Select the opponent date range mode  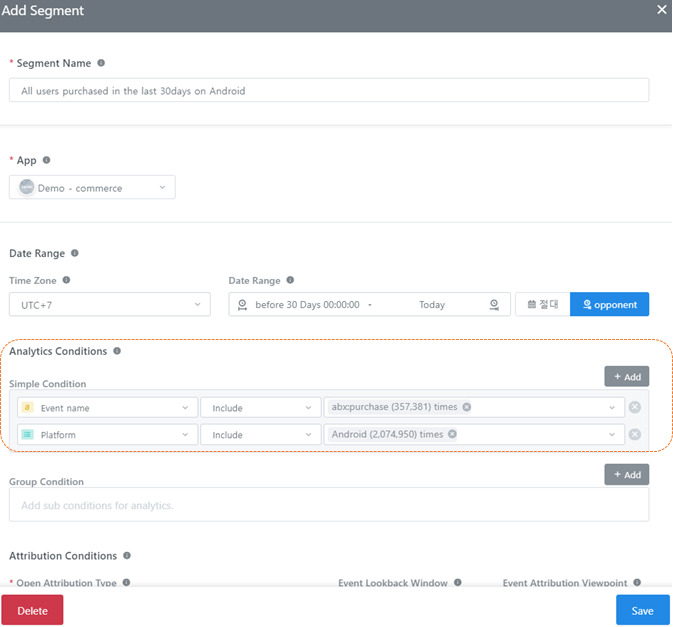[x=609, y=304]
